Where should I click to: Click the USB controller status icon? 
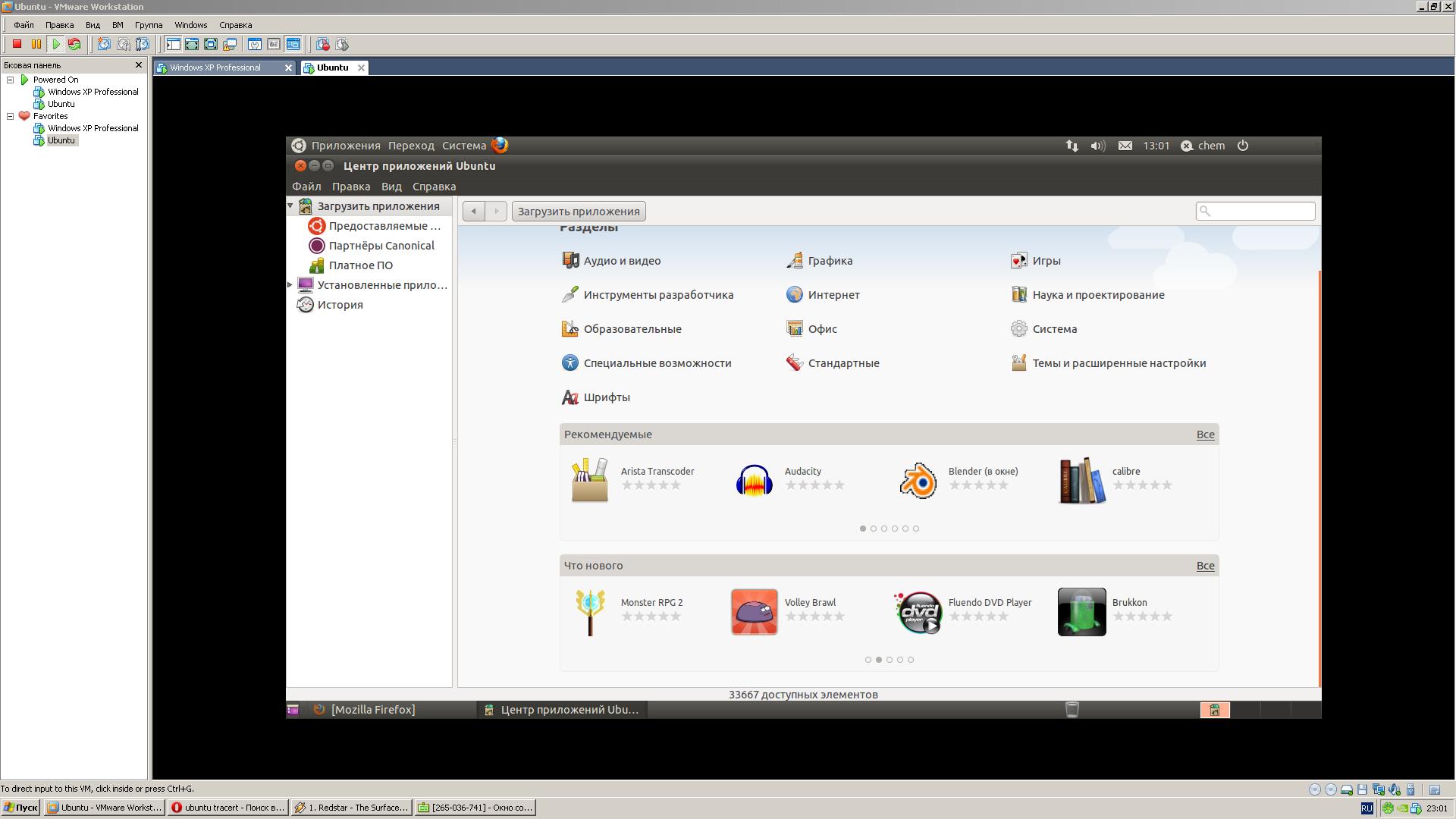click(x=1410, y=789)
